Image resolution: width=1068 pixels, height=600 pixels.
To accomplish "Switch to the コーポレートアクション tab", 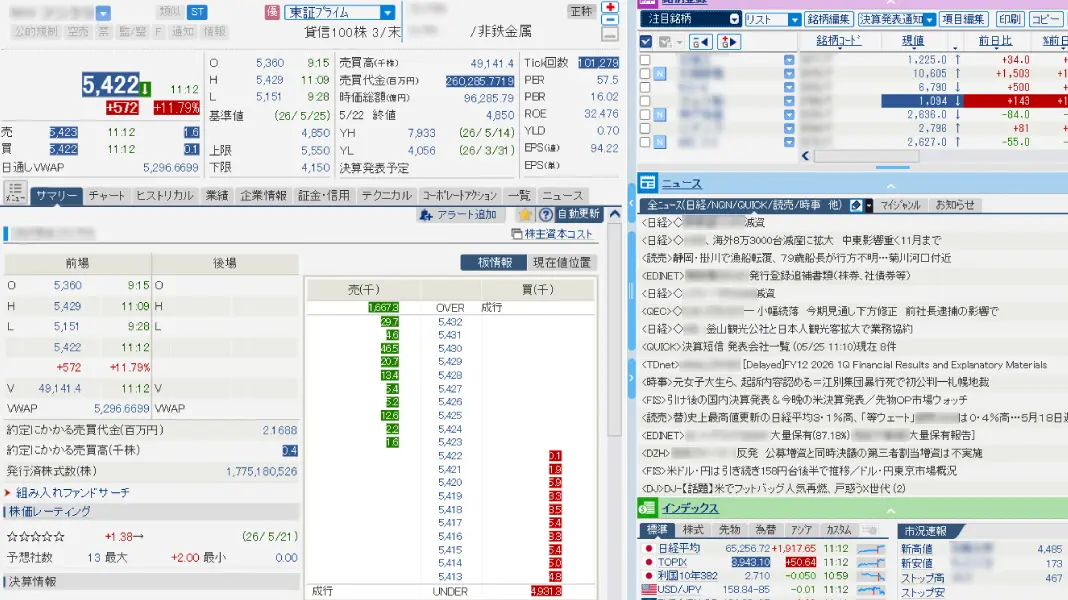I will pyautogui.click(x=460, y=195).
